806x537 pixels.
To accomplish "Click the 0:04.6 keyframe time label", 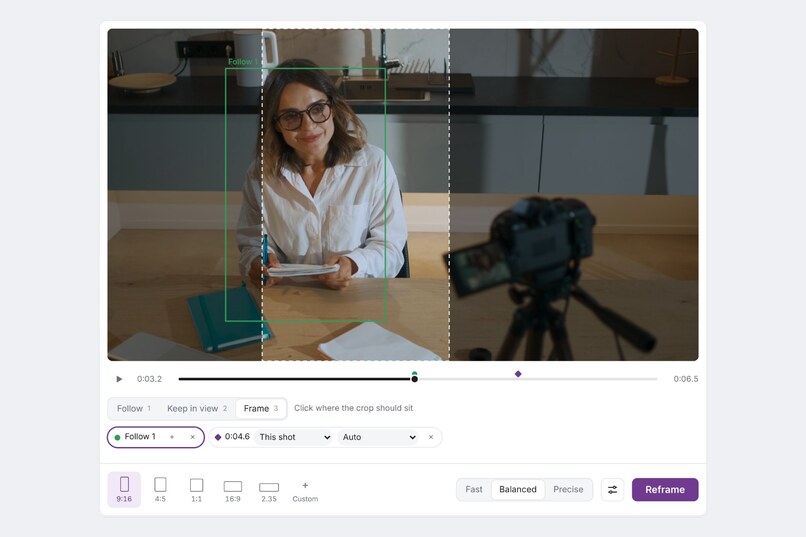I will (237, 437).
